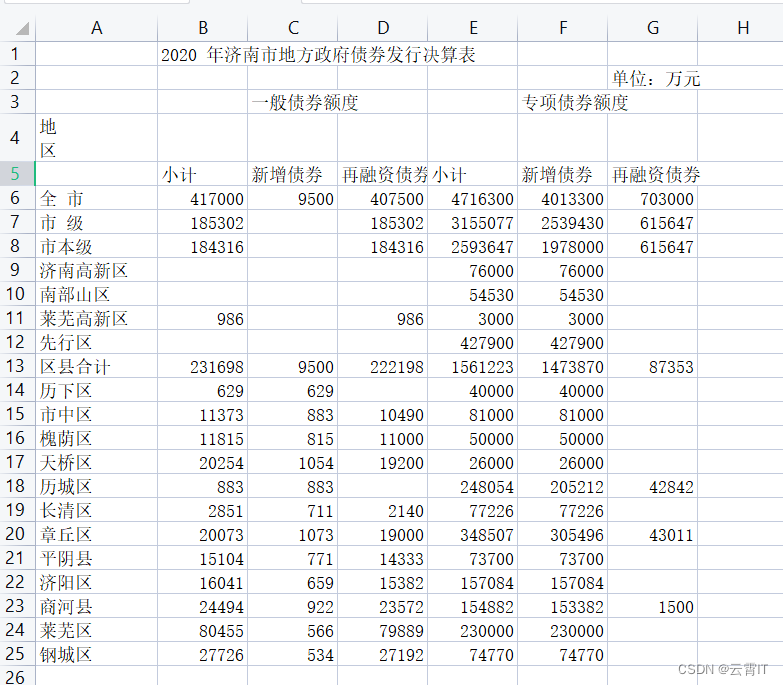Screen dimensions: 783x685
Task: Click the 一般债券额度 cell
Action: click(305, 102)
